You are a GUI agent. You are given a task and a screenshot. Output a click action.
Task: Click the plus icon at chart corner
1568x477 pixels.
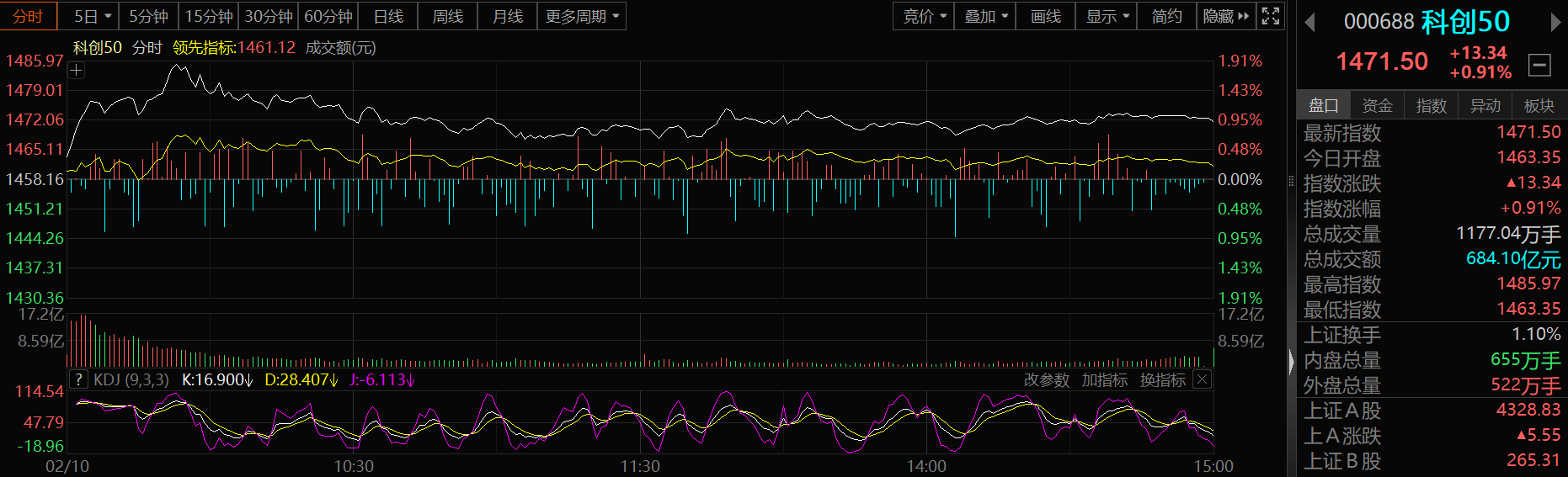[77, 71]
